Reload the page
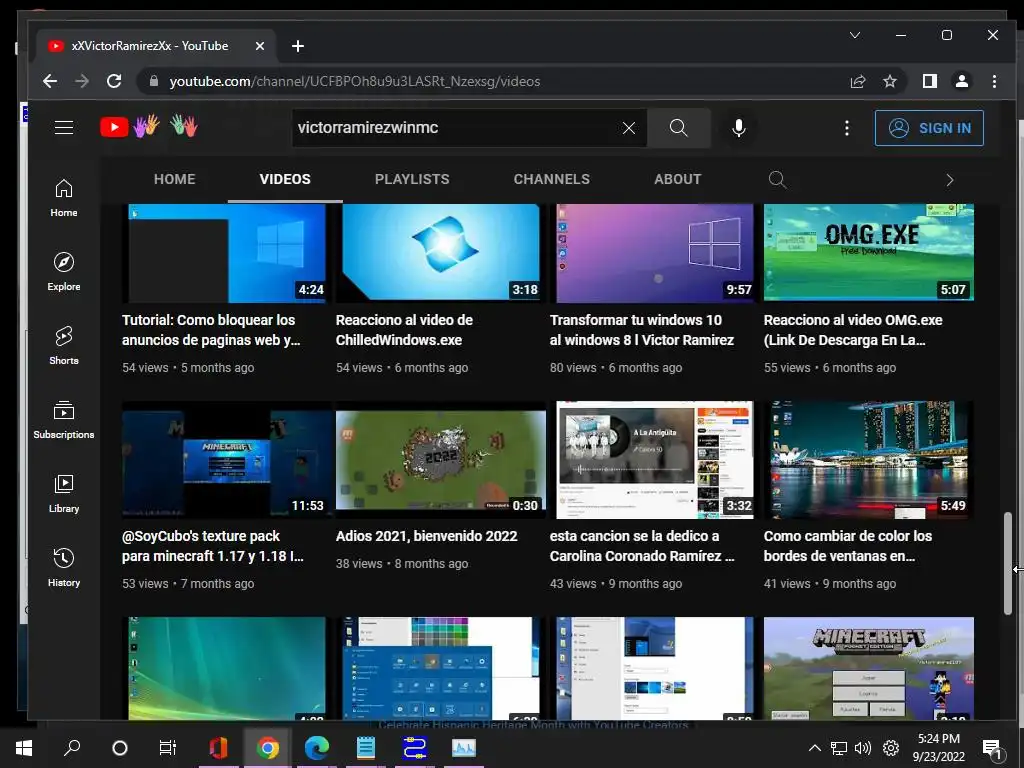This screenshot has height=768, width=1024. click(x=114, y=81)
